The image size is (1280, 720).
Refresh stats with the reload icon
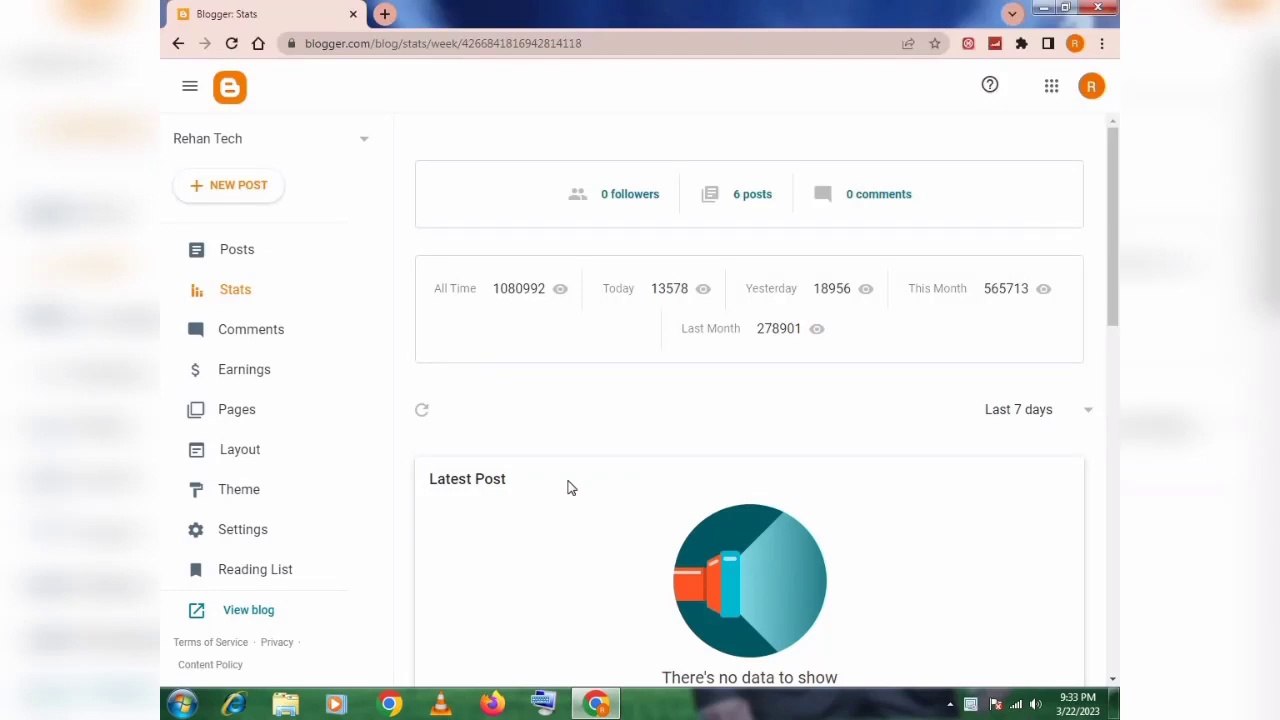click(422, 409)
